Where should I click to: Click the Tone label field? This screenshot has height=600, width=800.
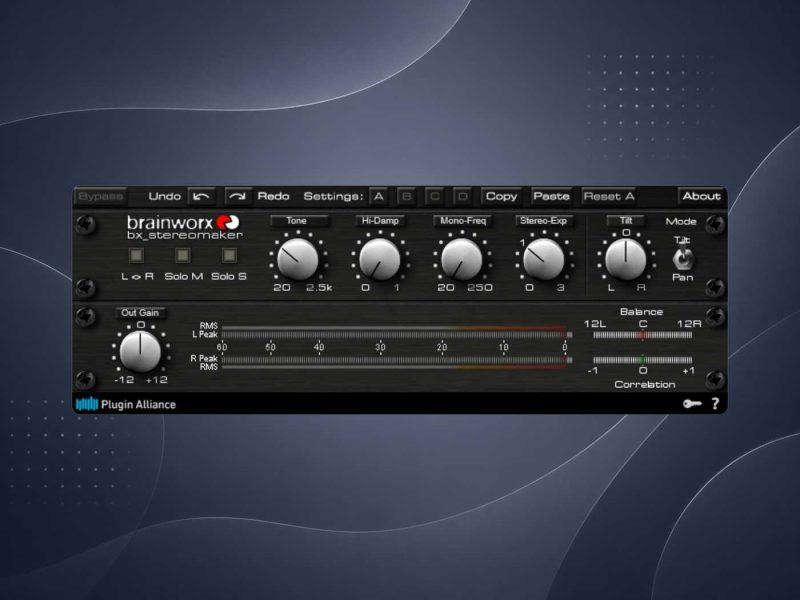pos(299,221)
